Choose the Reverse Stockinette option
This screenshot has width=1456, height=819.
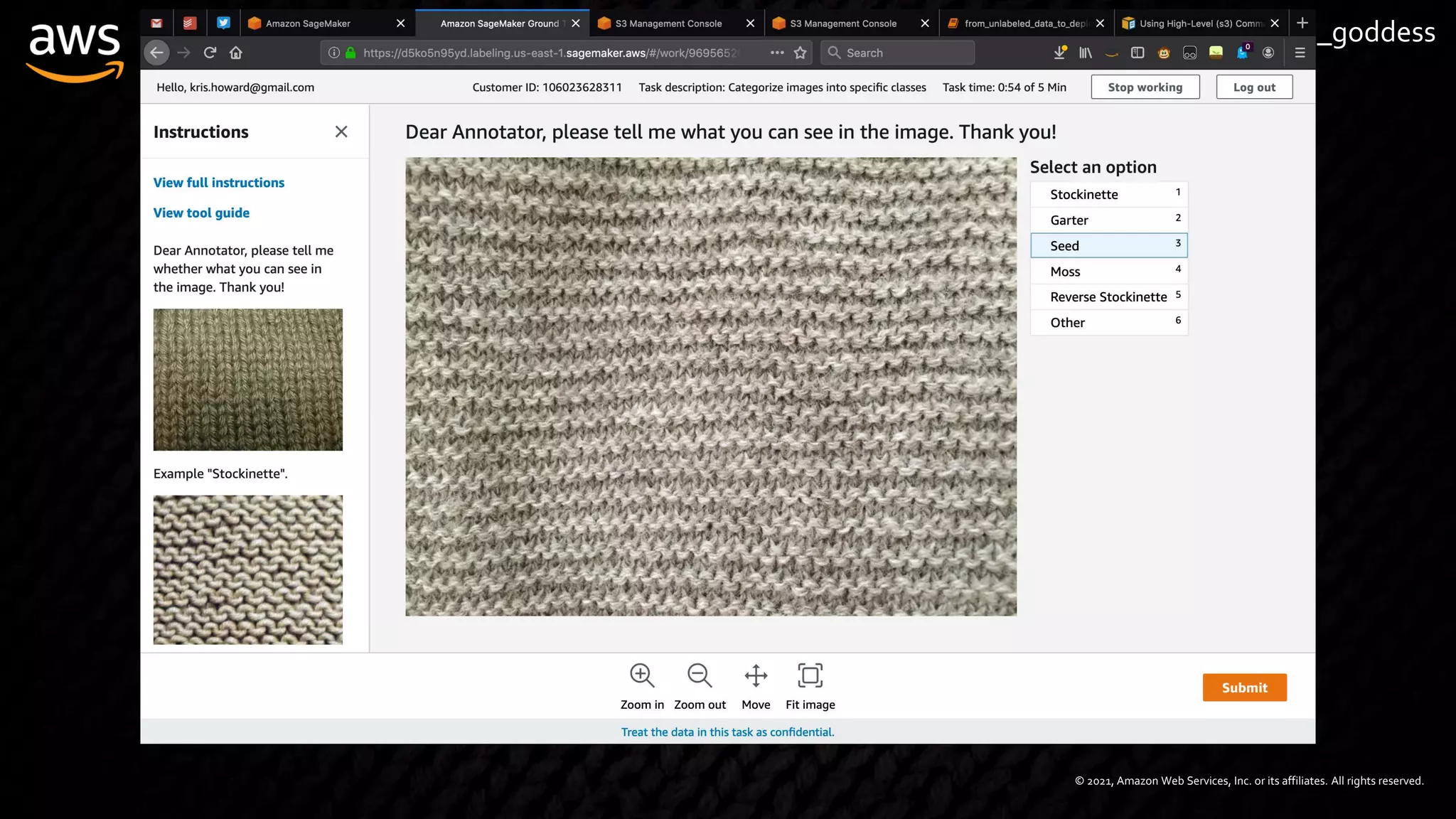point(1108,296)
